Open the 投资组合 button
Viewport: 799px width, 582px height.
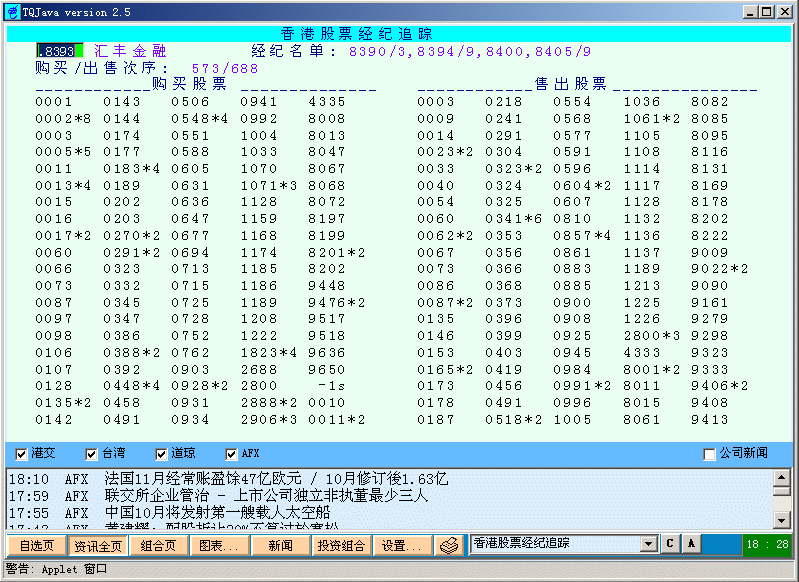(341, 546)
